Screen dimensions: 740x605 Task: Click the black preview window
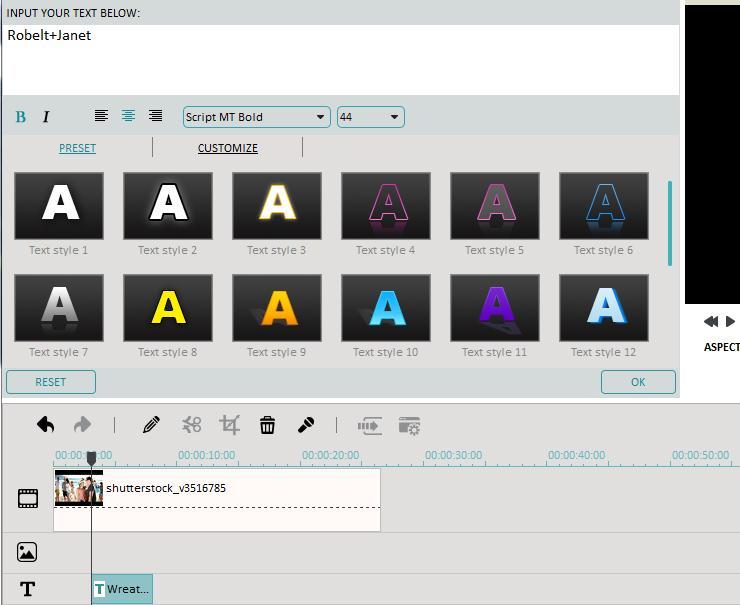(x=712, y=154)
